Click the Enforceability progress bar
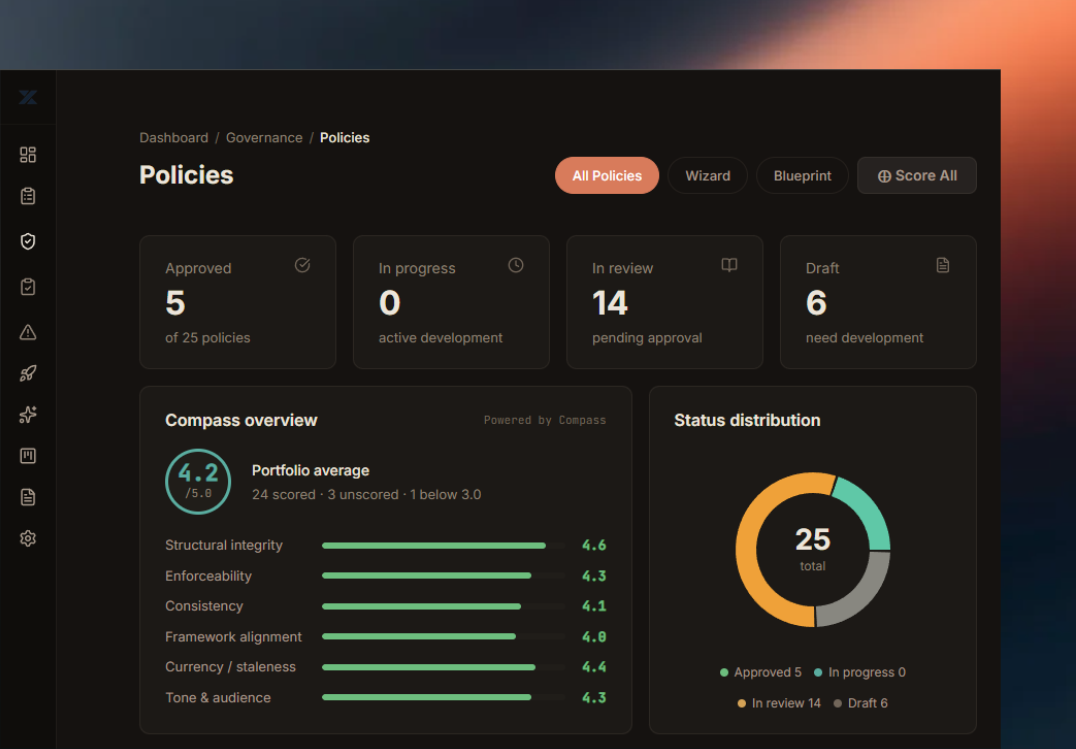 443,576
